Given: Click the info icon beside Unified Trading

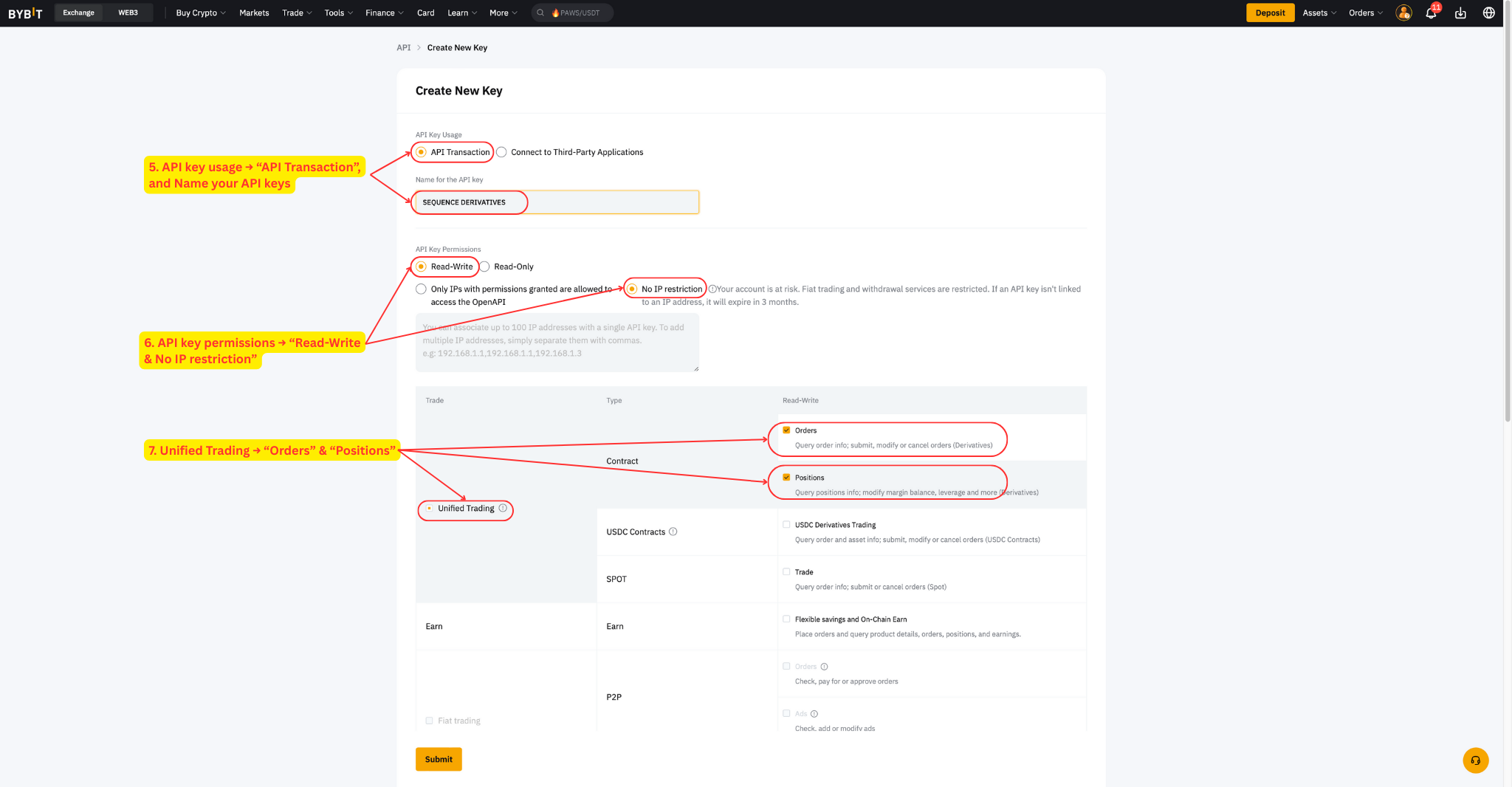Looking at the screenshot, I should coord(503,508).
